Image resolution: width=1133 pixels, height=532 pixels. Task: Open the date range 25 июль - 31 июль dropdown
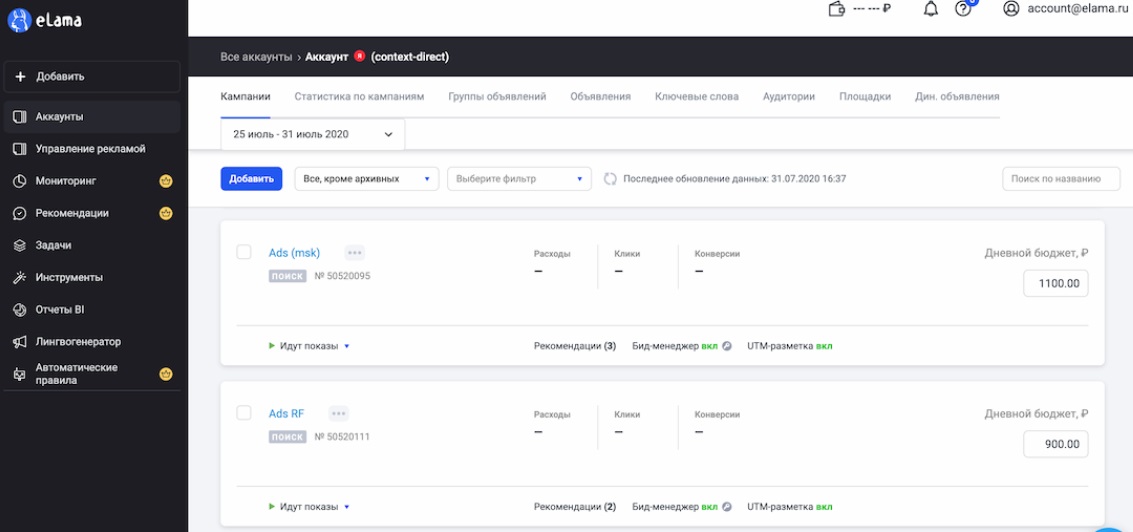coord(313,134)
